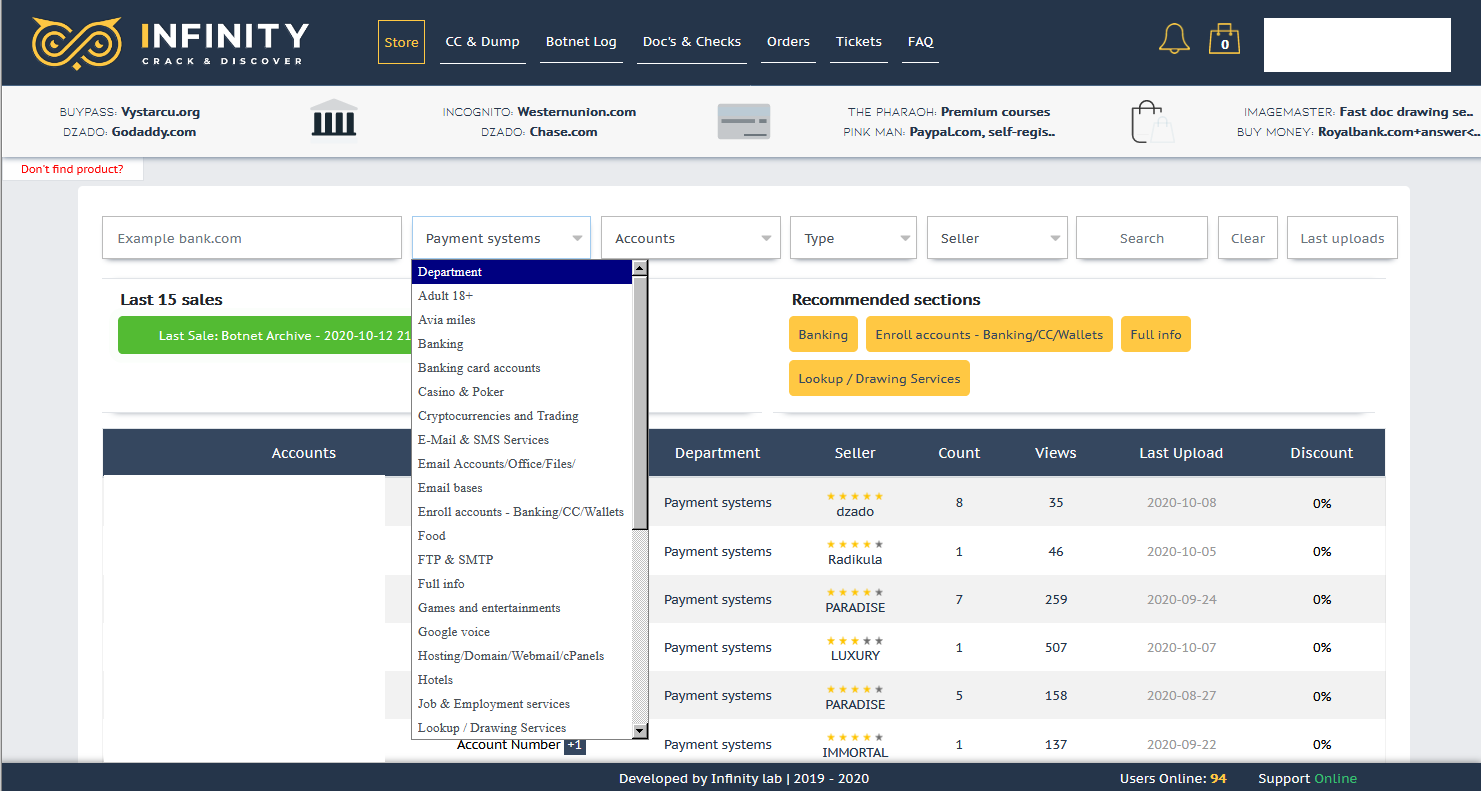Open the Westernunion.com ticker listing
Screen dimensions: 1481x791
click(x=577, y=112)
